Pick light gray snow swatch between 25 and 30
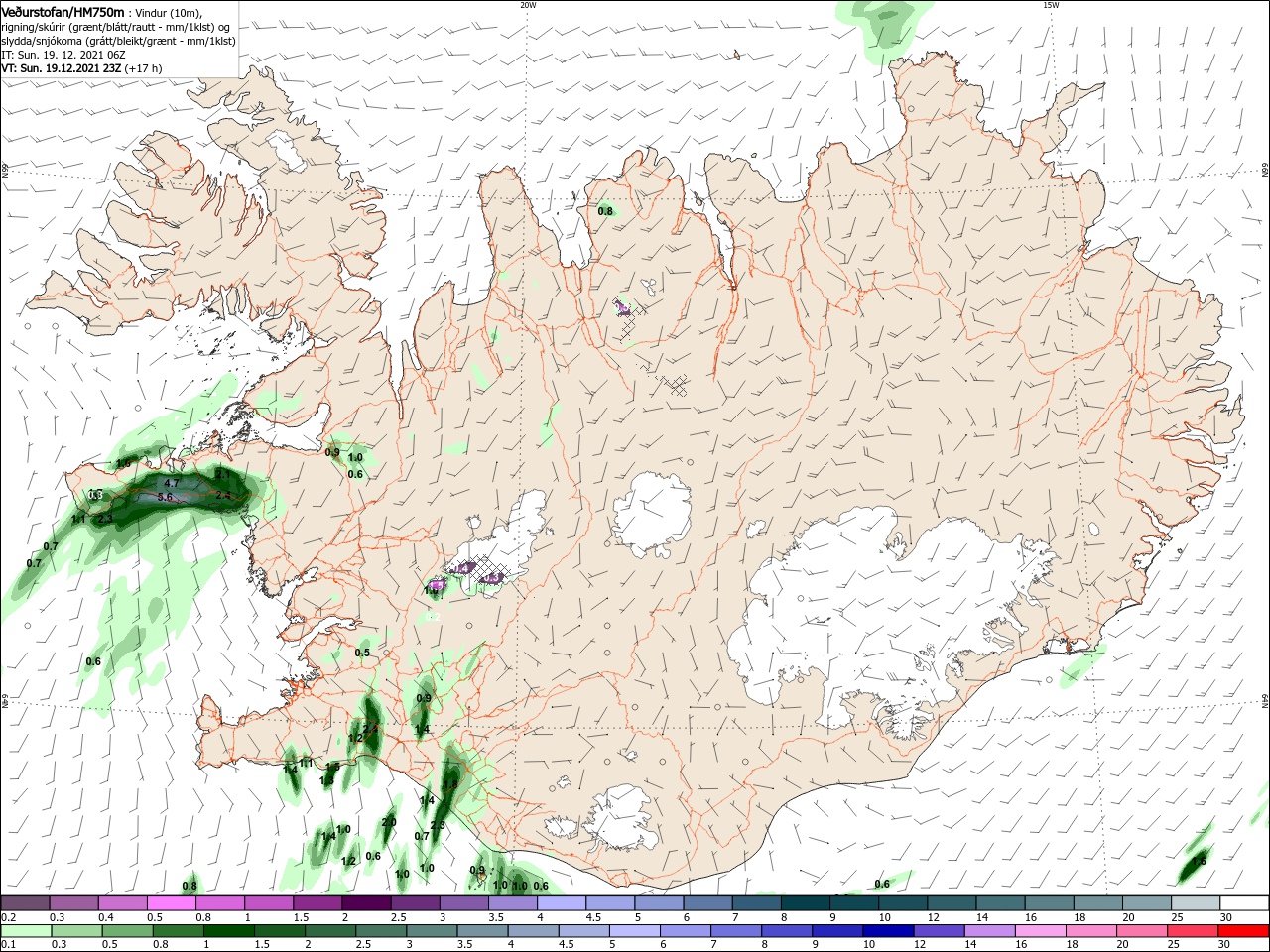 [x=1196, y=903]
